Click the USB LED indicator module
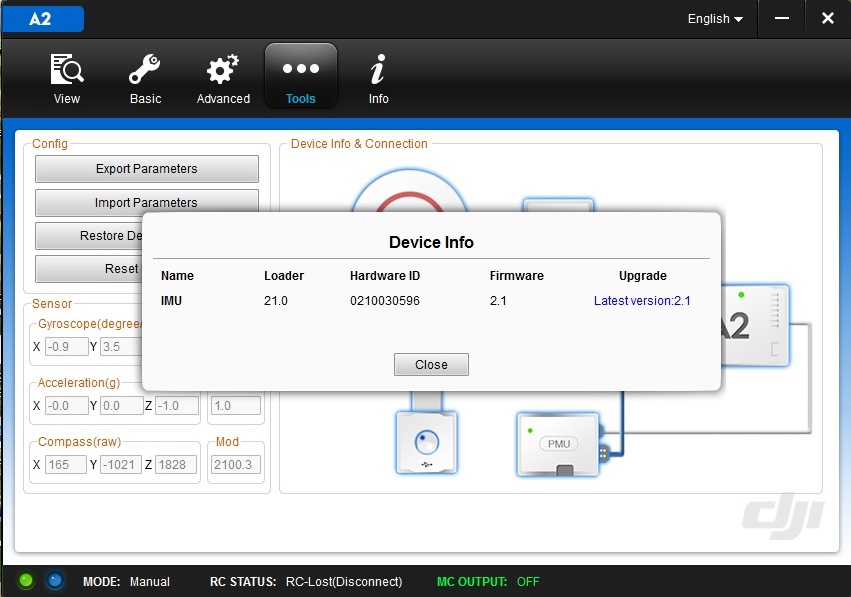 pos(426,441)
